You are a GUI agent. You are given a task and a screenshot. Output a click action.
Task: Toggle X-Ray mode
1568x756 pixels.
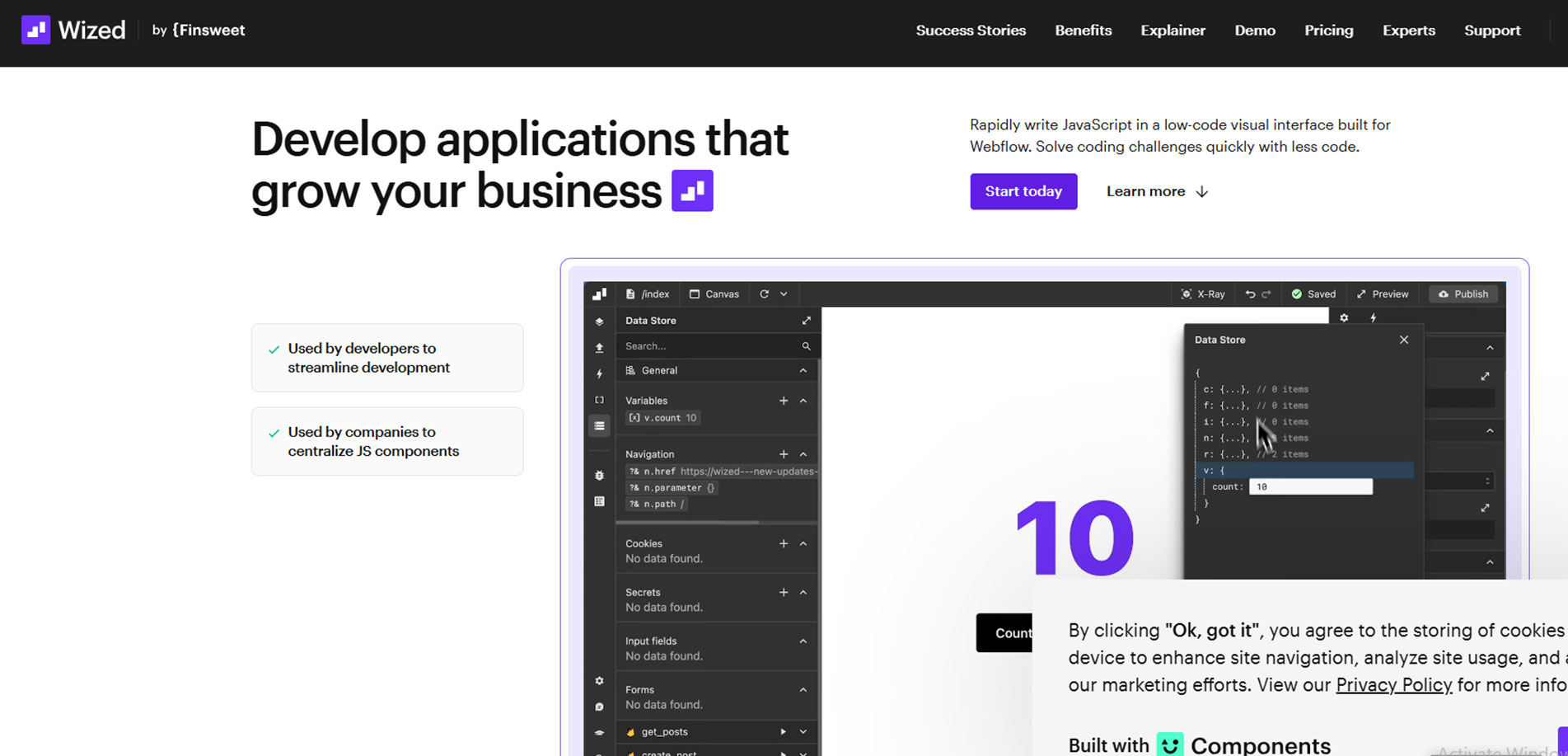pyautogui.click(x=1203, y=293)
